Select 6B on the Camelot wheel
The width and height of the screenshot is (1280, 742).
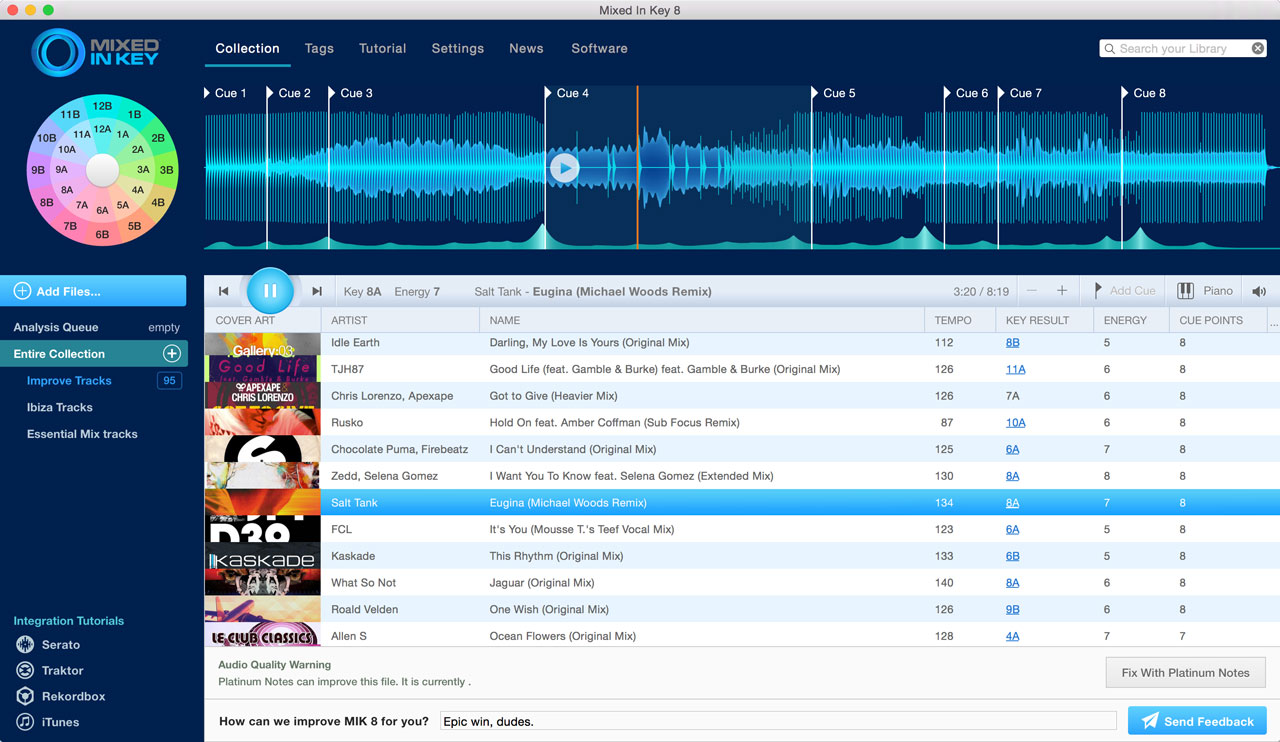pyautogui.click(x=102, y=235)
